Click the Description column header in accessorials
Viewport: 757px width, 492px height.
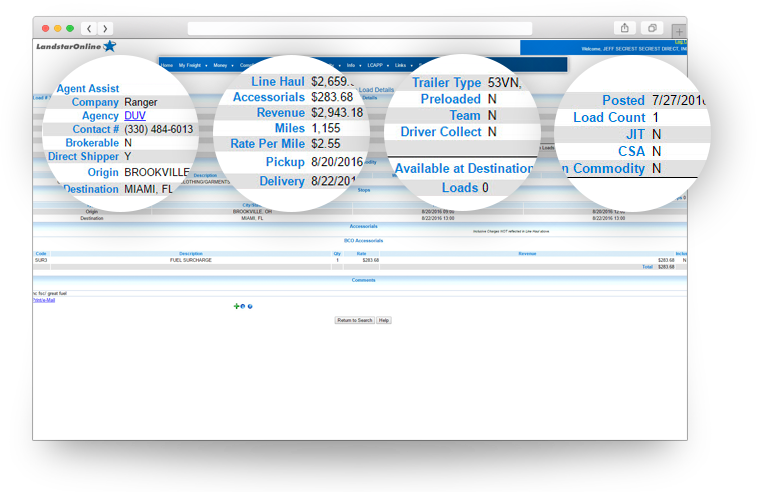[x=191, y=253]
